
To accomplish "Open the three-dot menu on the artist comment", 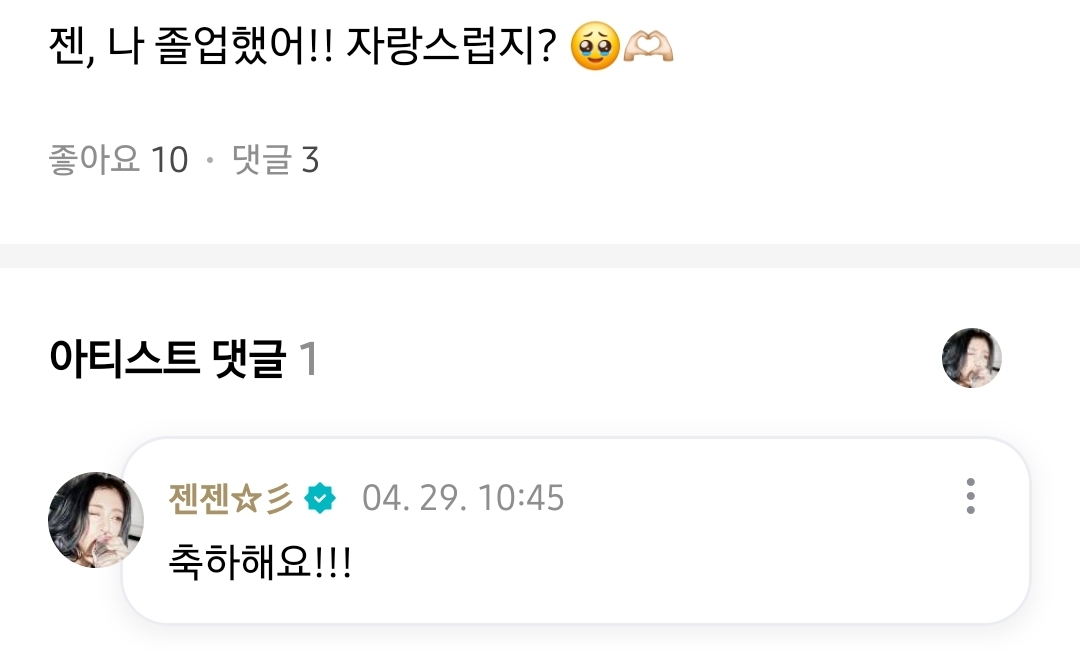I will pyautogui.click(x=970, y=496).
